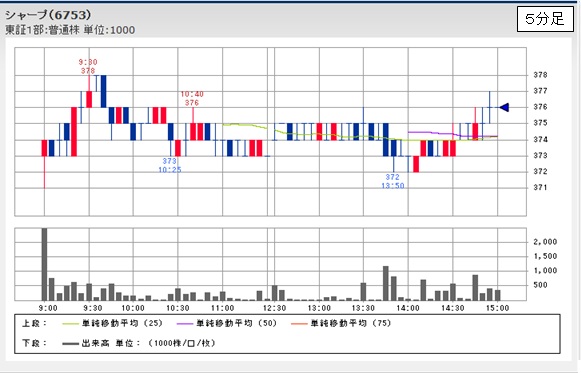Click the 13:50 low label showing 372

(x=392, y=181)
